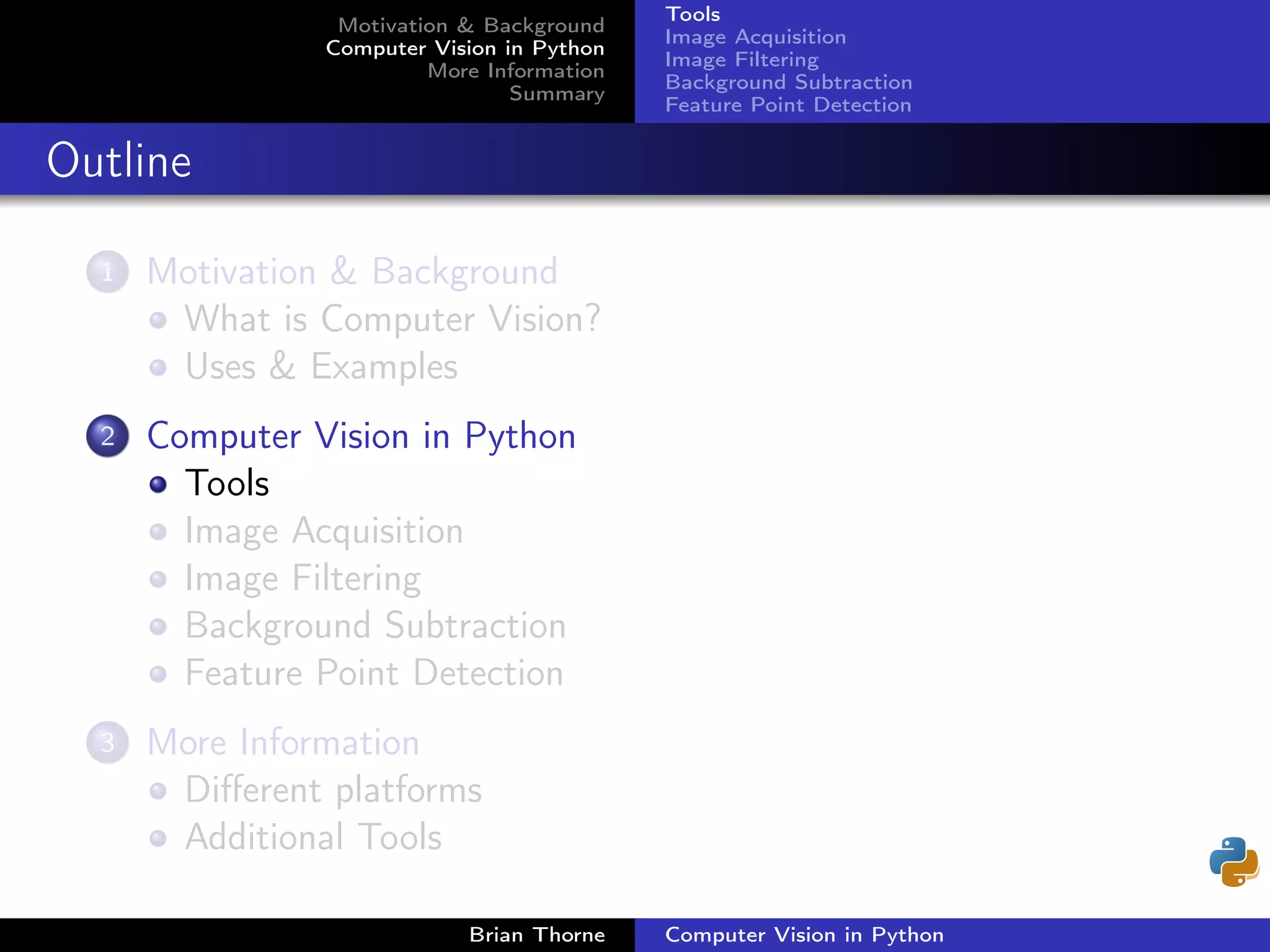
Task: Open outline section Computer Vision in Python
Action: (x=362, y=436)
